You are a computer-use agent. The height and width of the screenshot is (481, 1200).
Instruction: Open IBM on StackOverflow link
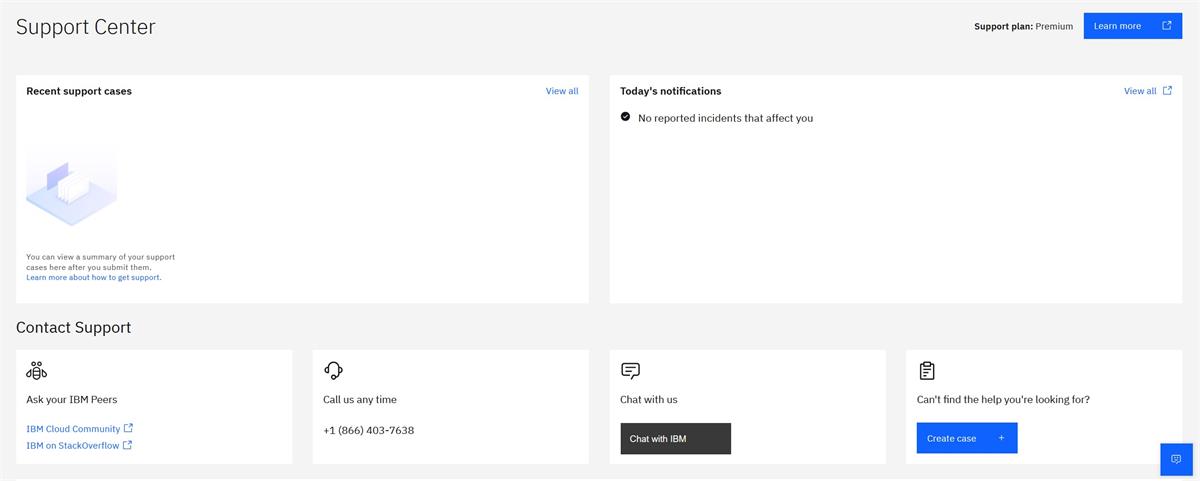click(x=73, y=446)
